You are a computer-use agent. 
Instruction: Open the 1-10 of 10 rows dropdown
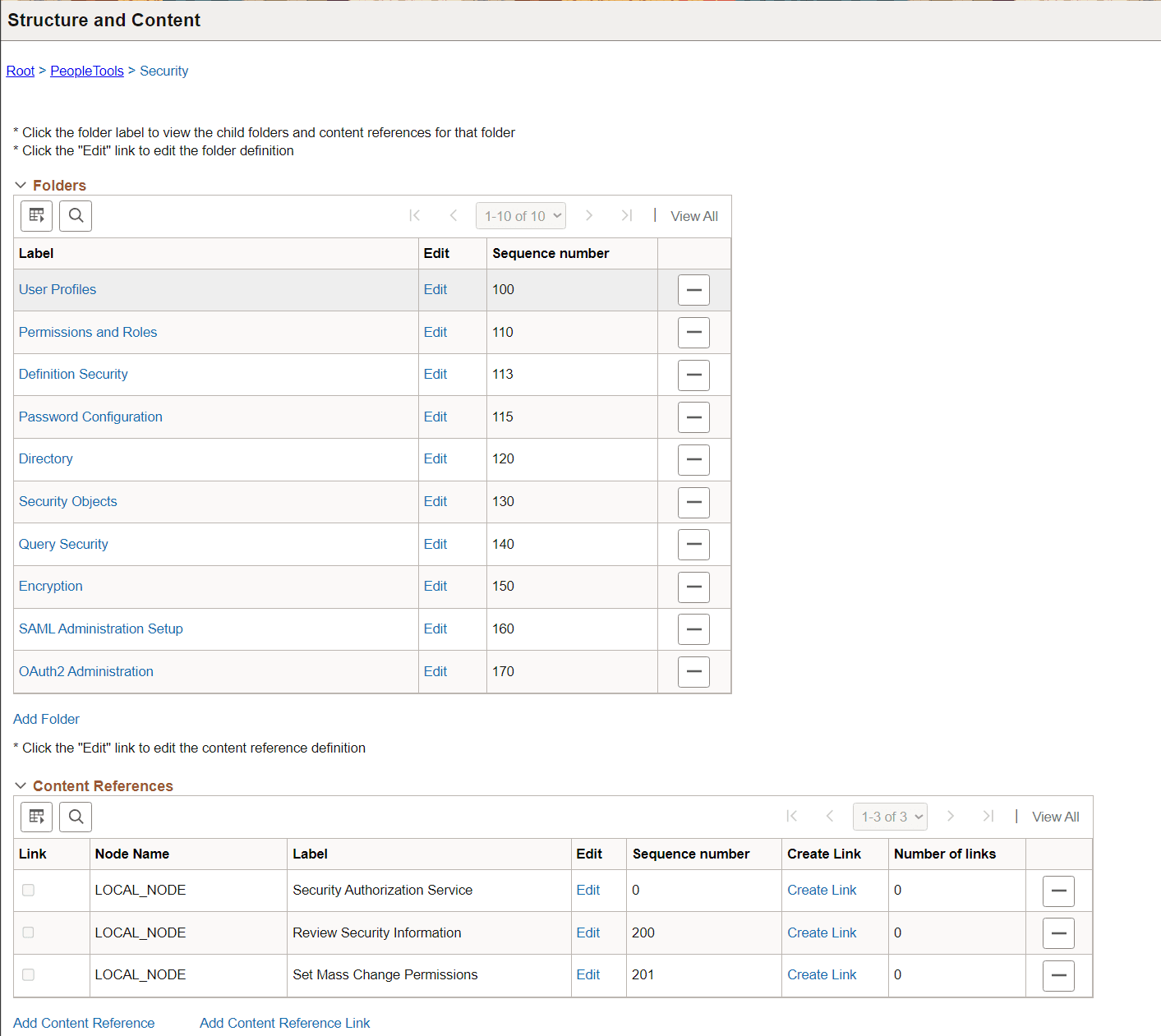[x=521, y=216]
